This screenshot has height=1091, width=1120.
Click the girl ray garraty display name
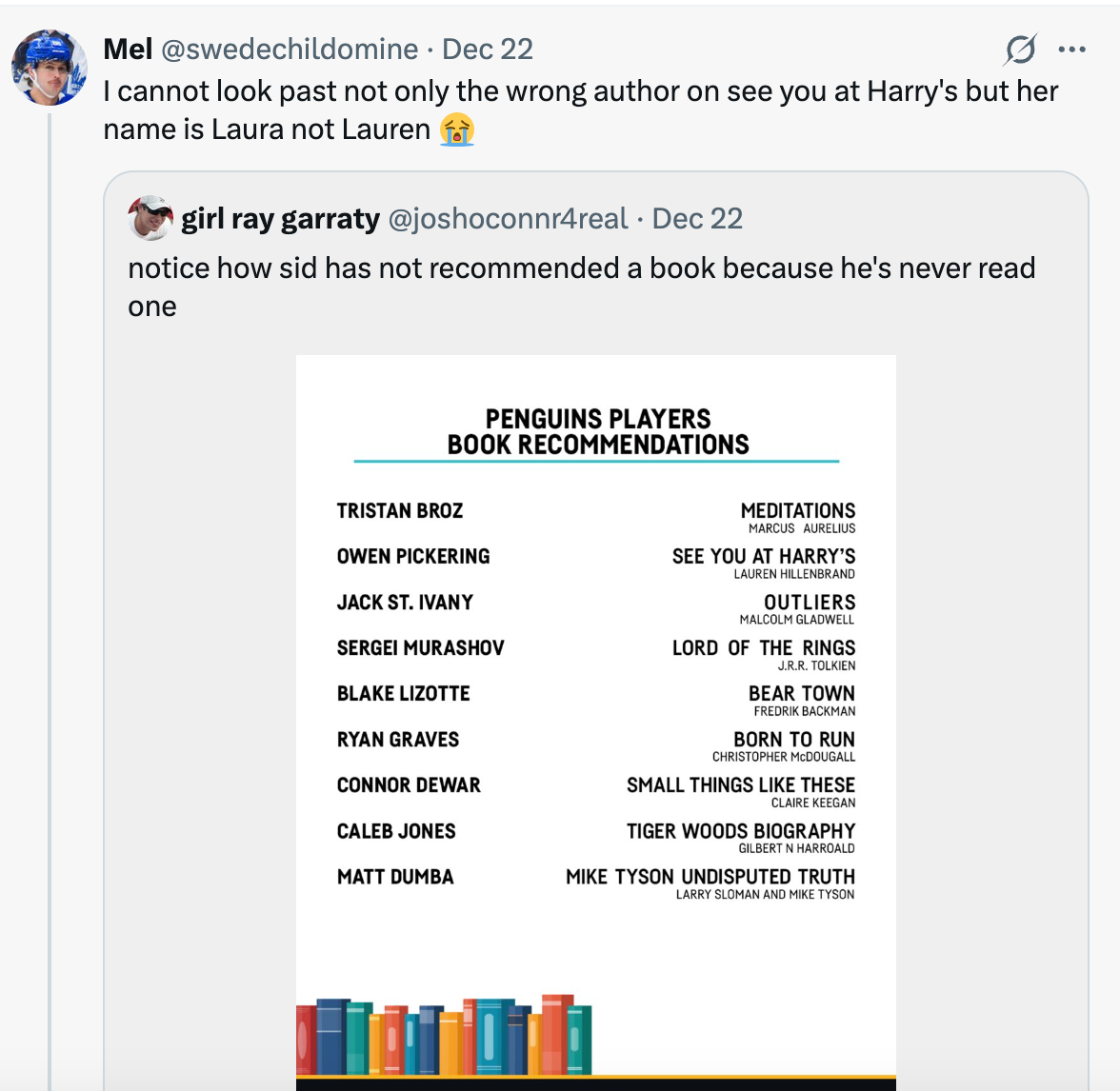point(280,219)
